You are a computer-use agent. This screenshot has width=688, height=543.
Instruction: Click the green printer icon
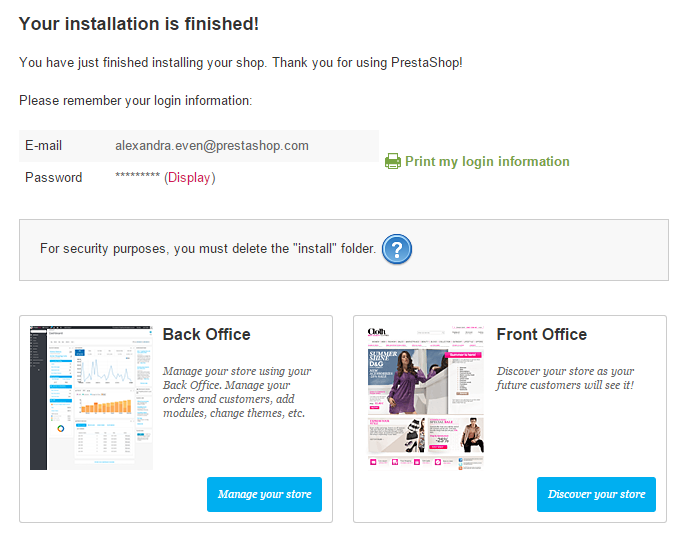point(393,161)
